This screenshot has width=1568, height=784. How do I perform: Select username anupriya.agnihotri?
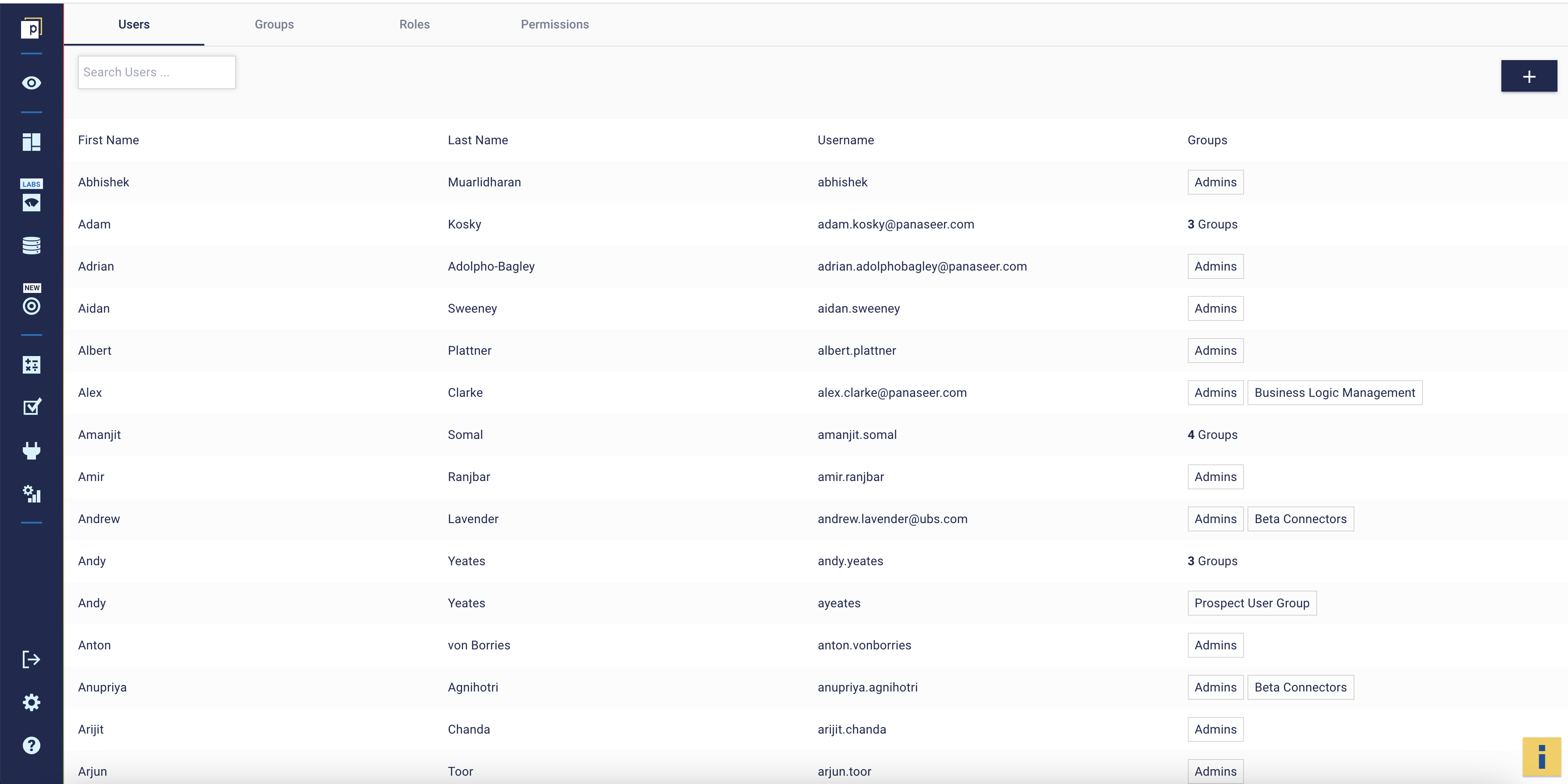[867, 687]
